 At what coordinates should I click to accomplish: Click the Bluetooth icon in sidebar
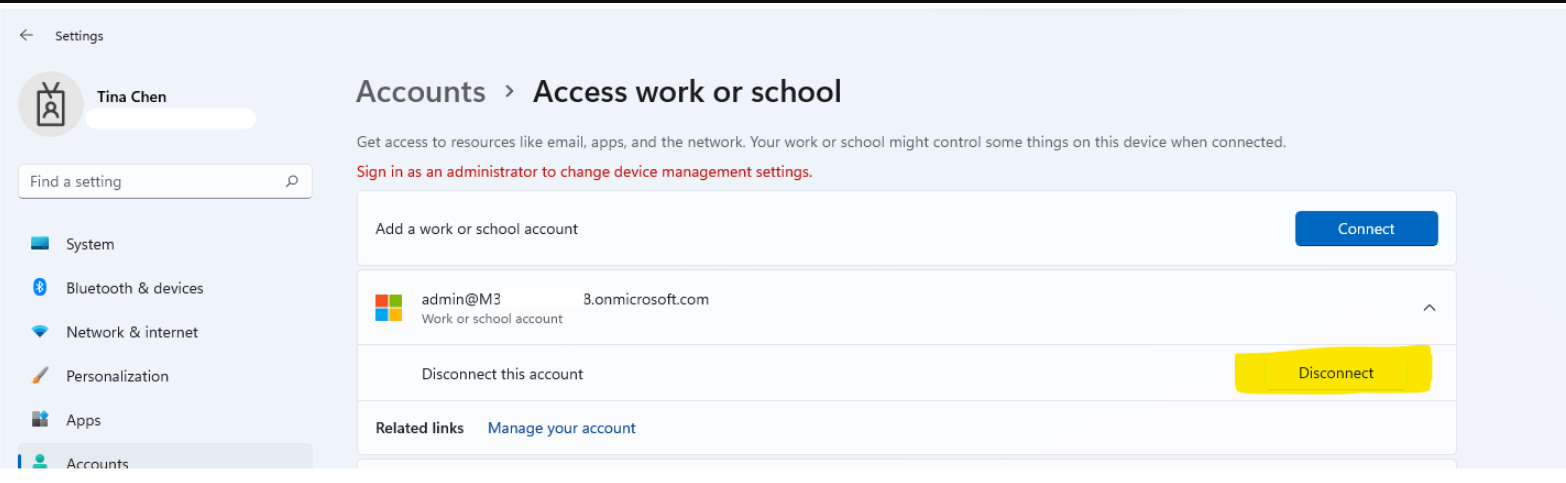click(40, 288)
